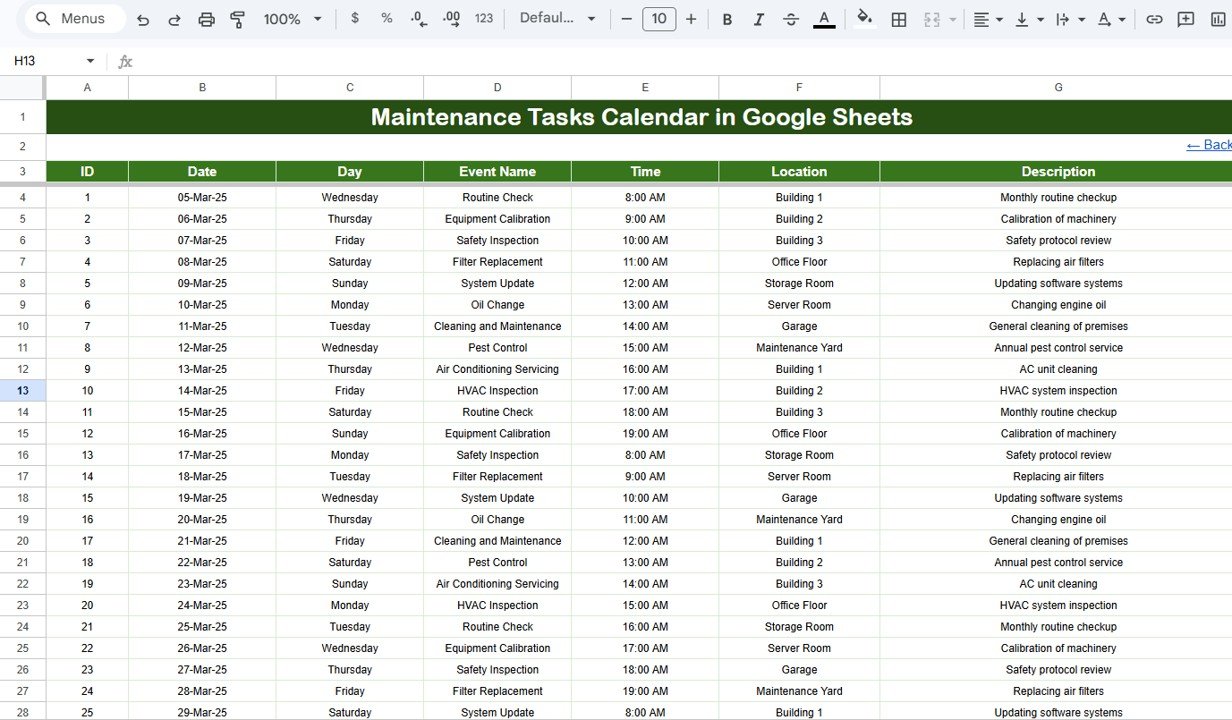
Task: Open the text rotation dropdown
Action: click(x=1111, y=19)
